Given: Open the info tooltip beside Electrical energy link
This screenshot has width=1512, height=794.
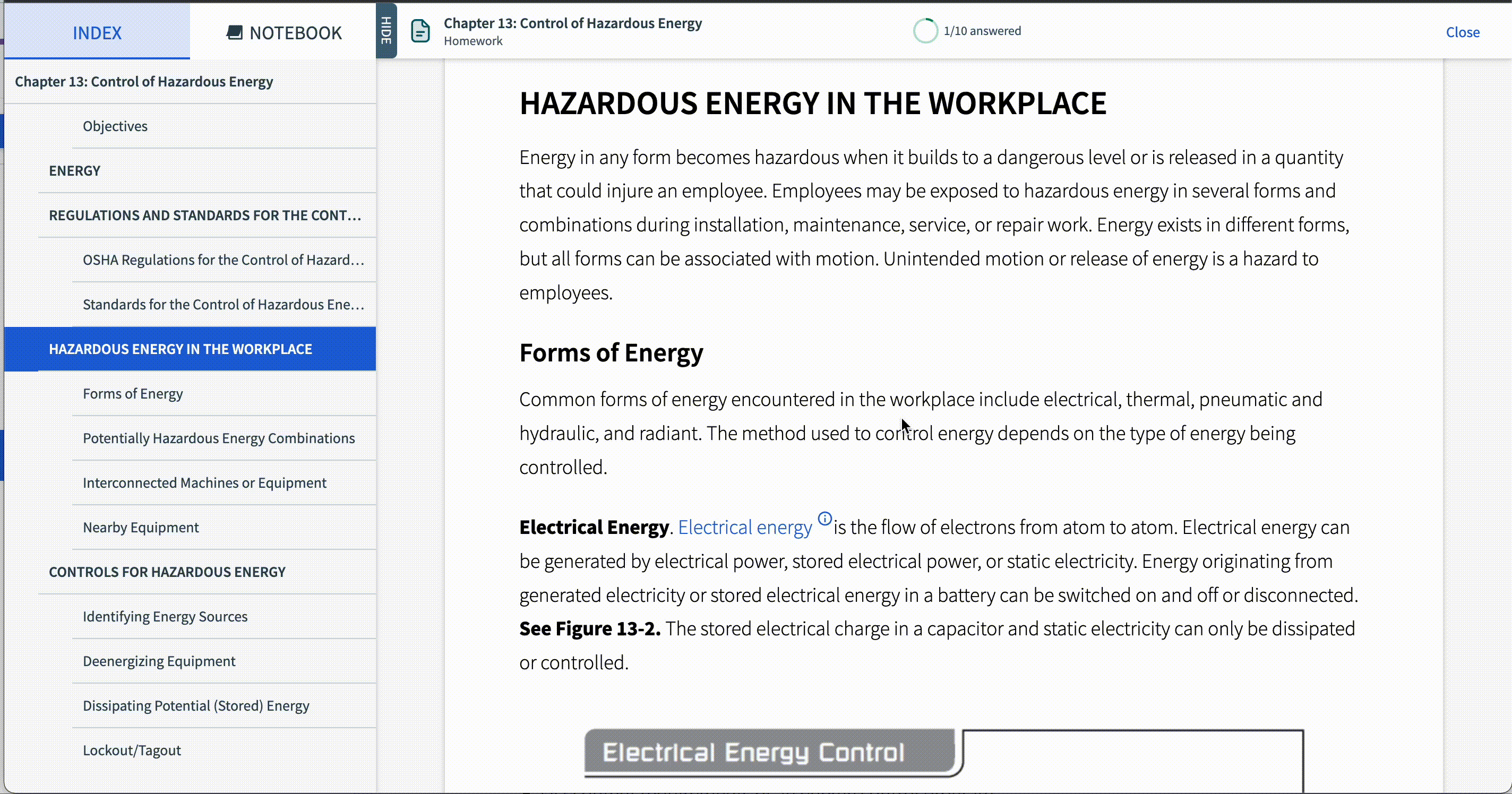Looking at the screenshot, I should point(824,518).
